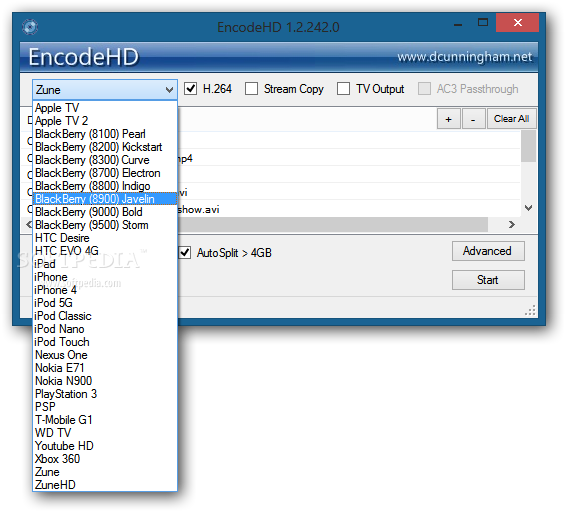Open Advanced settings
Viewport: 566px width, 512px height.
point(488,251)
